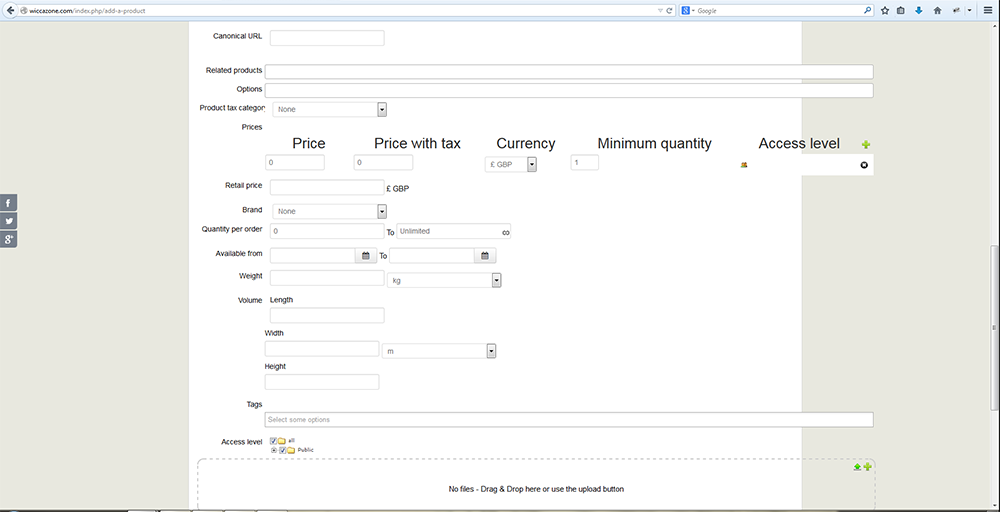The height and width of the screenshot is (512, 1000).
Task: Click the Firefox home button
Action: (937, 10)
